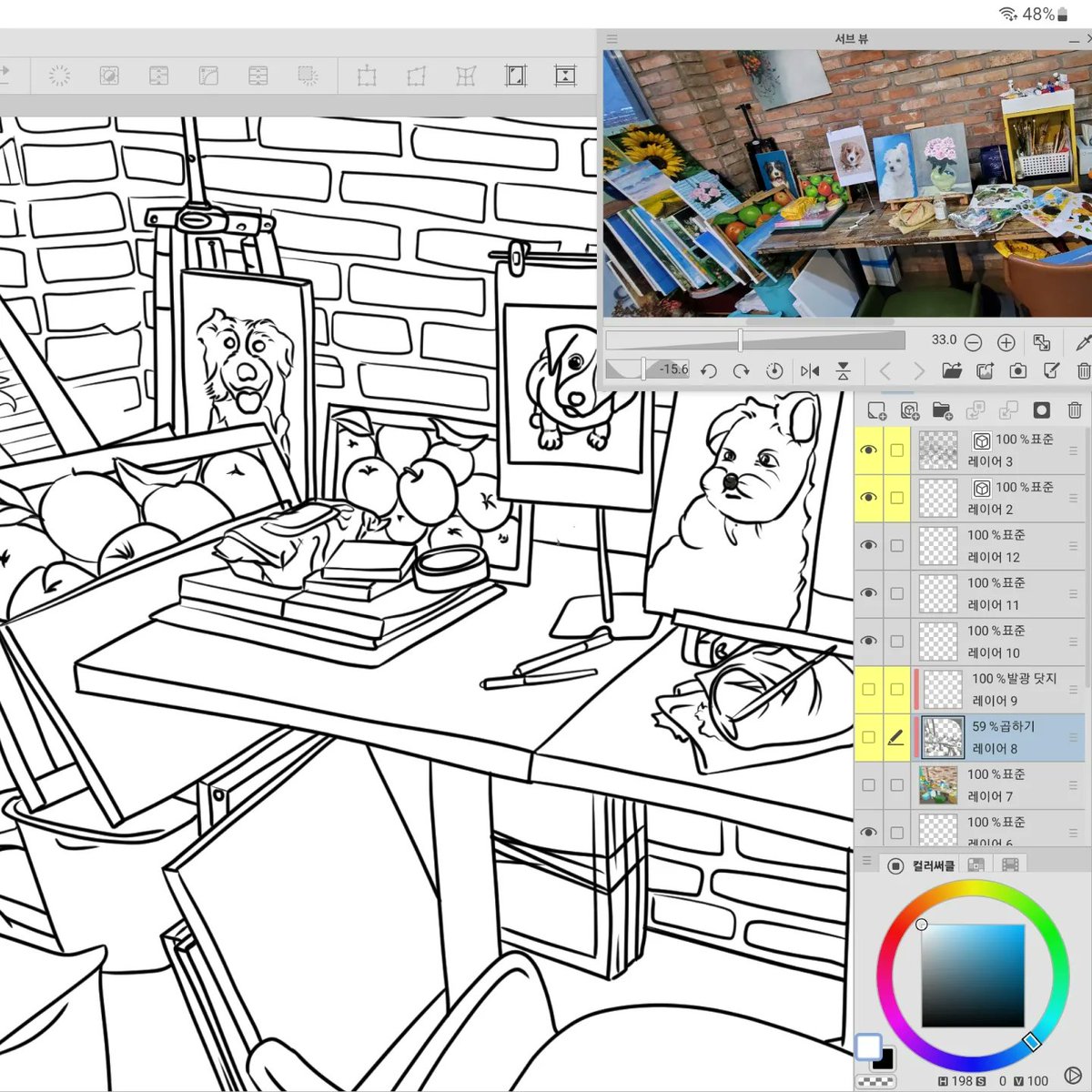Rotate Sub View image right
Screen dimensions: 1092x1092
742,370
